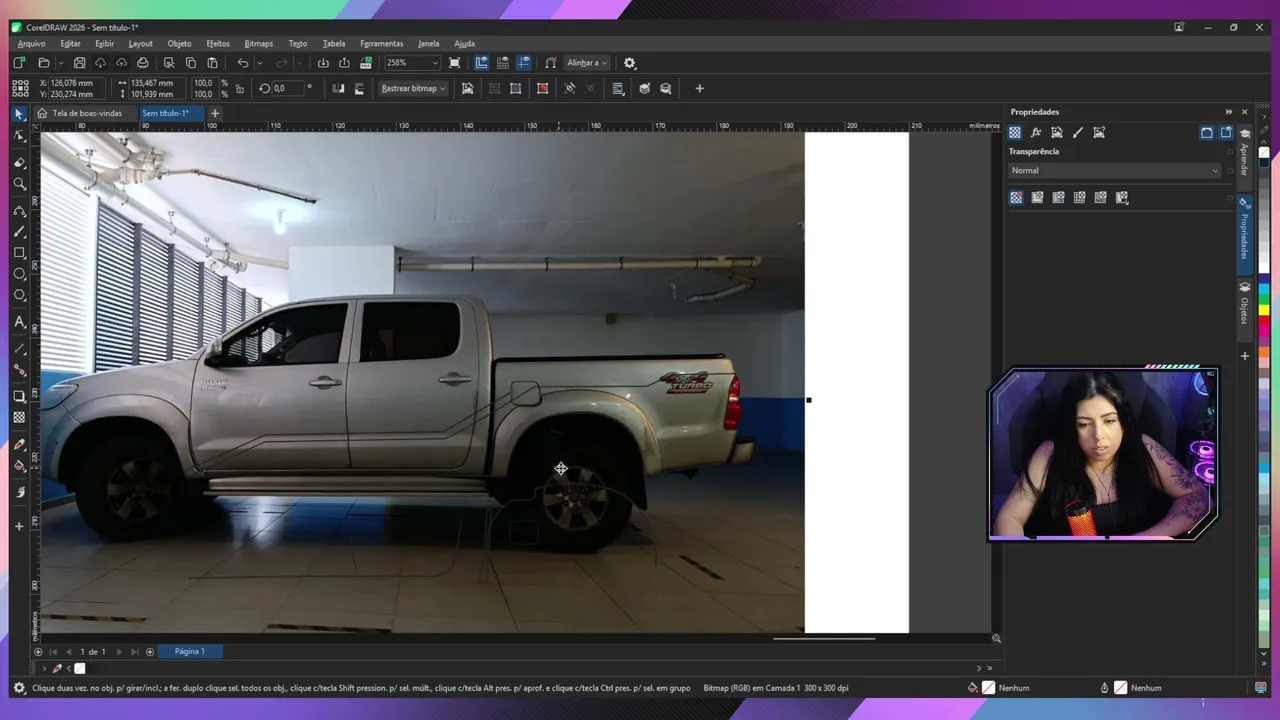
Task: Select the Página 1 page tab
Action: (x=189, y=652)
